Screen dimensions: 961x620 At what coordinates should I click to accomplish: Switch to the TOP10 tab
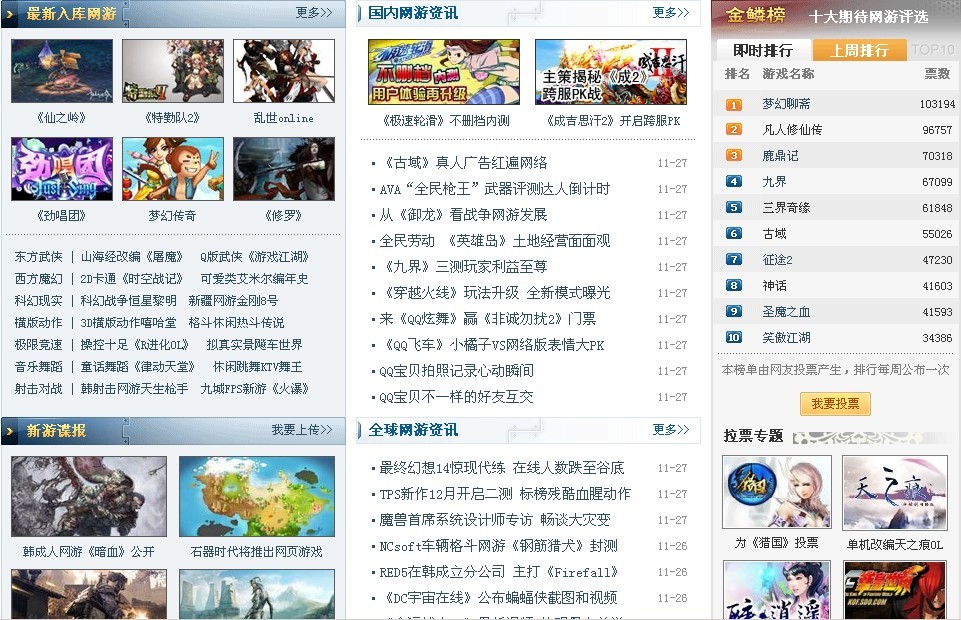pos(933,50)
